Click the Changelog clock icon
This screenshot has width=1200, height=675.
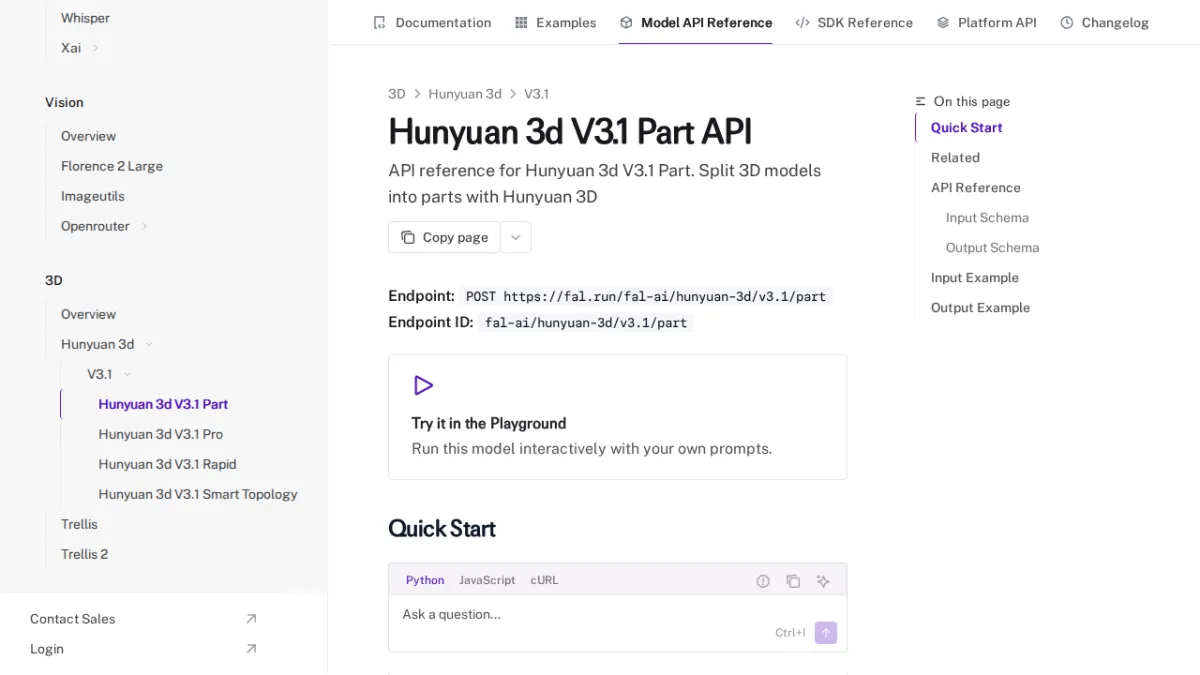pyautogui.click(x=1067, y=22)
